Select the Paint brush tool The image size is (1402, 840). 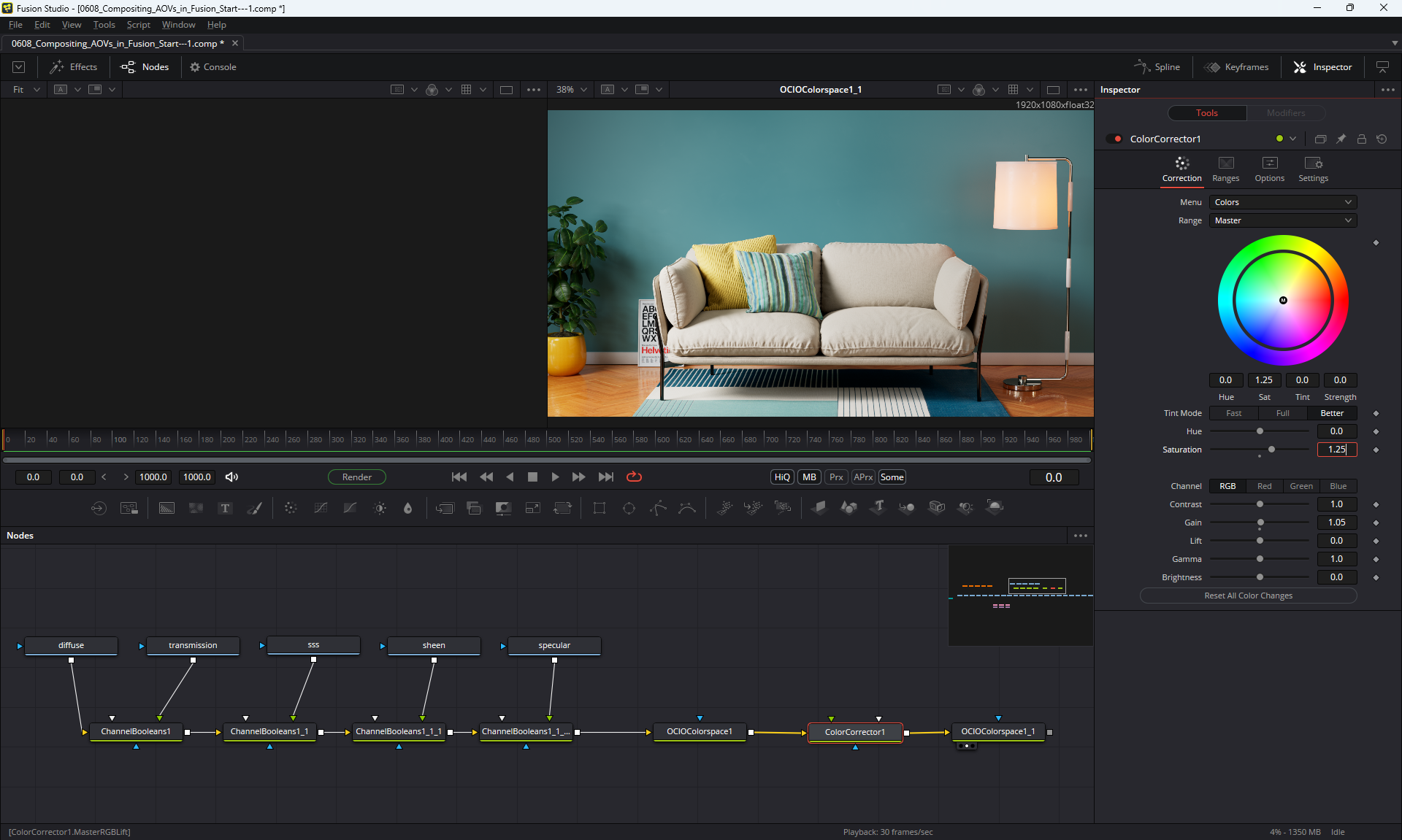pyautogui.click(x=254, y=508)
